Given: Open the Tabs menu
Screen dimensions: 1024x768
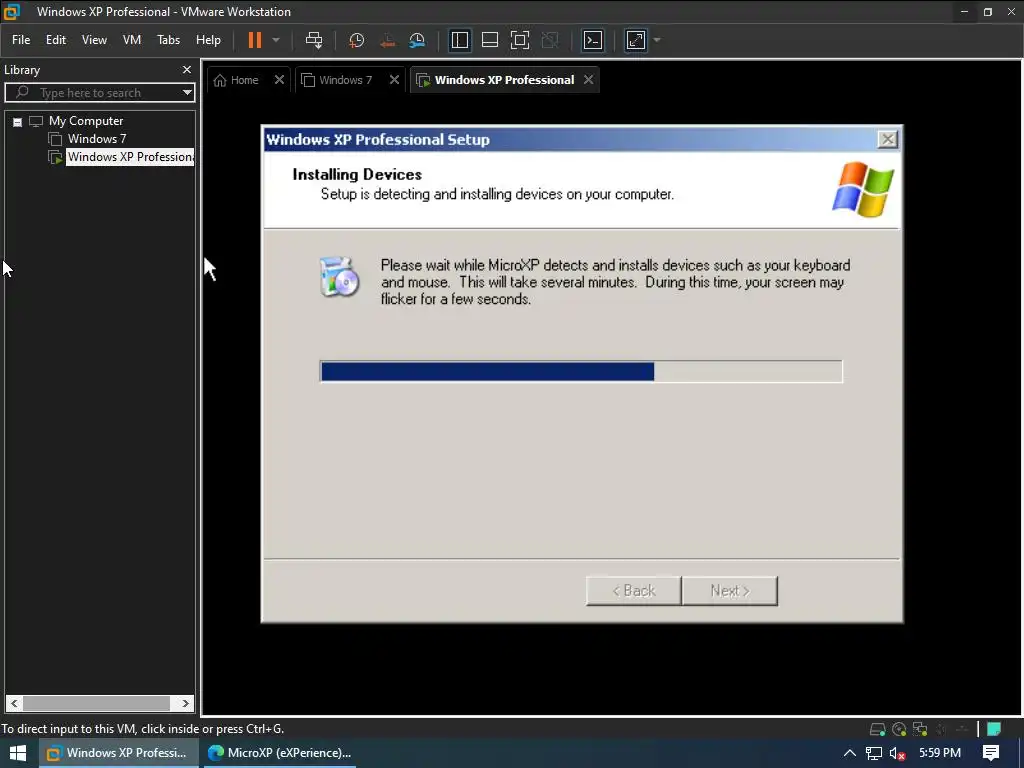Looking at the screenshot, I should pyautogui.click(x=168, y=40).
